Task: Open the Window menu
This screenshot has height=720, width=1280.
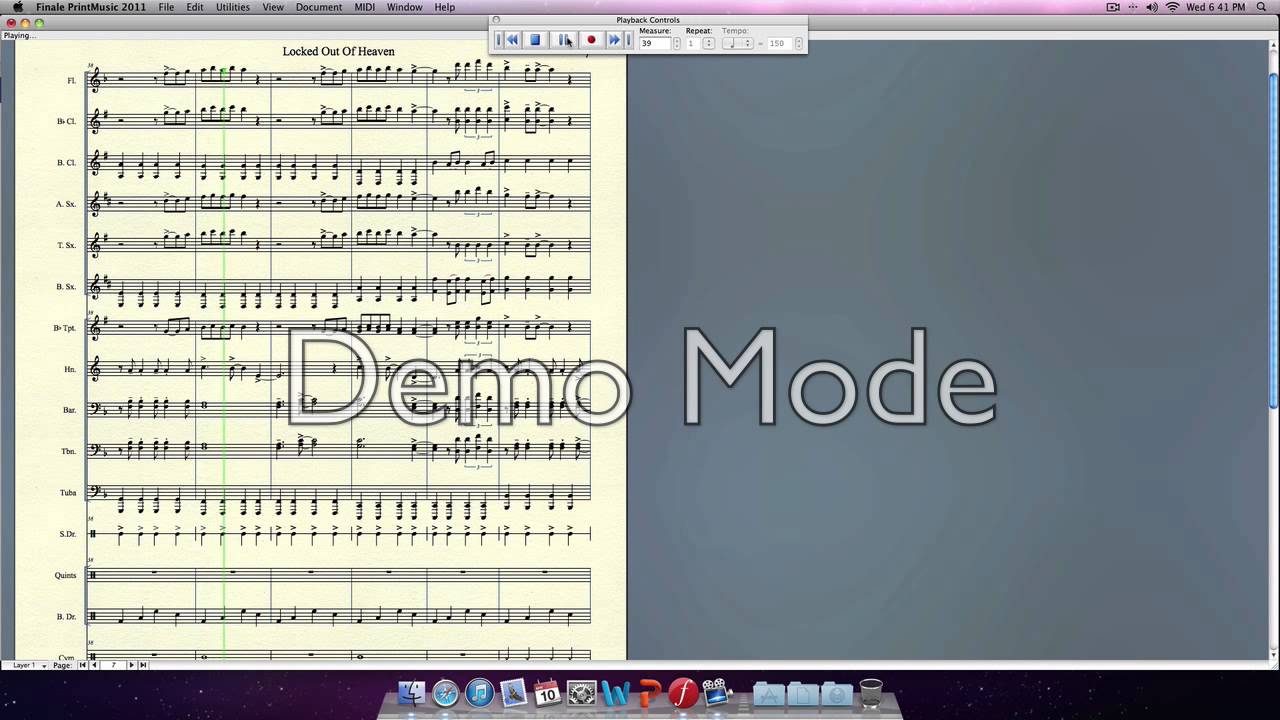Action: (x=404, y=7)
